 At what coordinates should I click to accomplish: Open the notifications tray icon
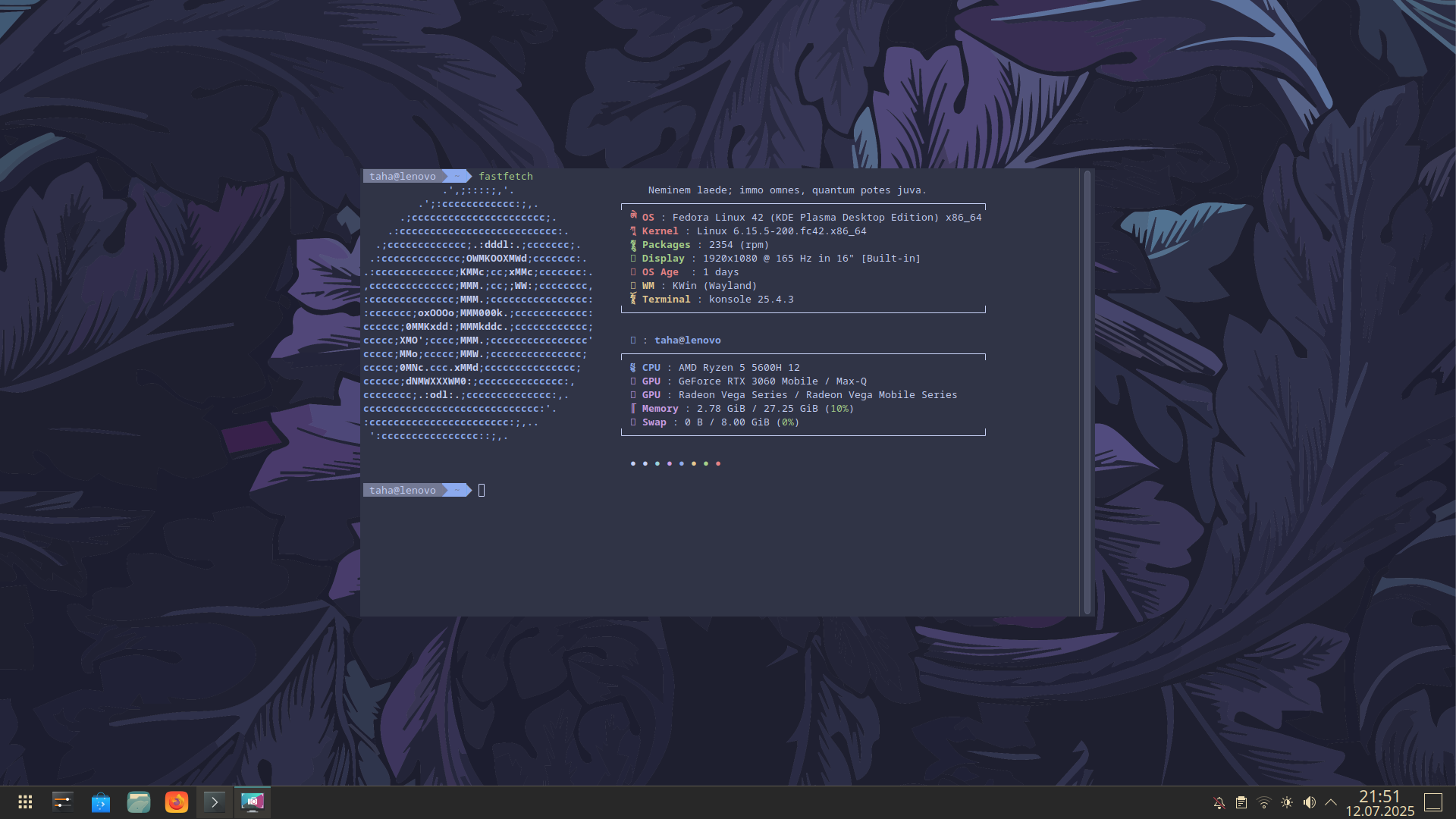pos(1219,802)
